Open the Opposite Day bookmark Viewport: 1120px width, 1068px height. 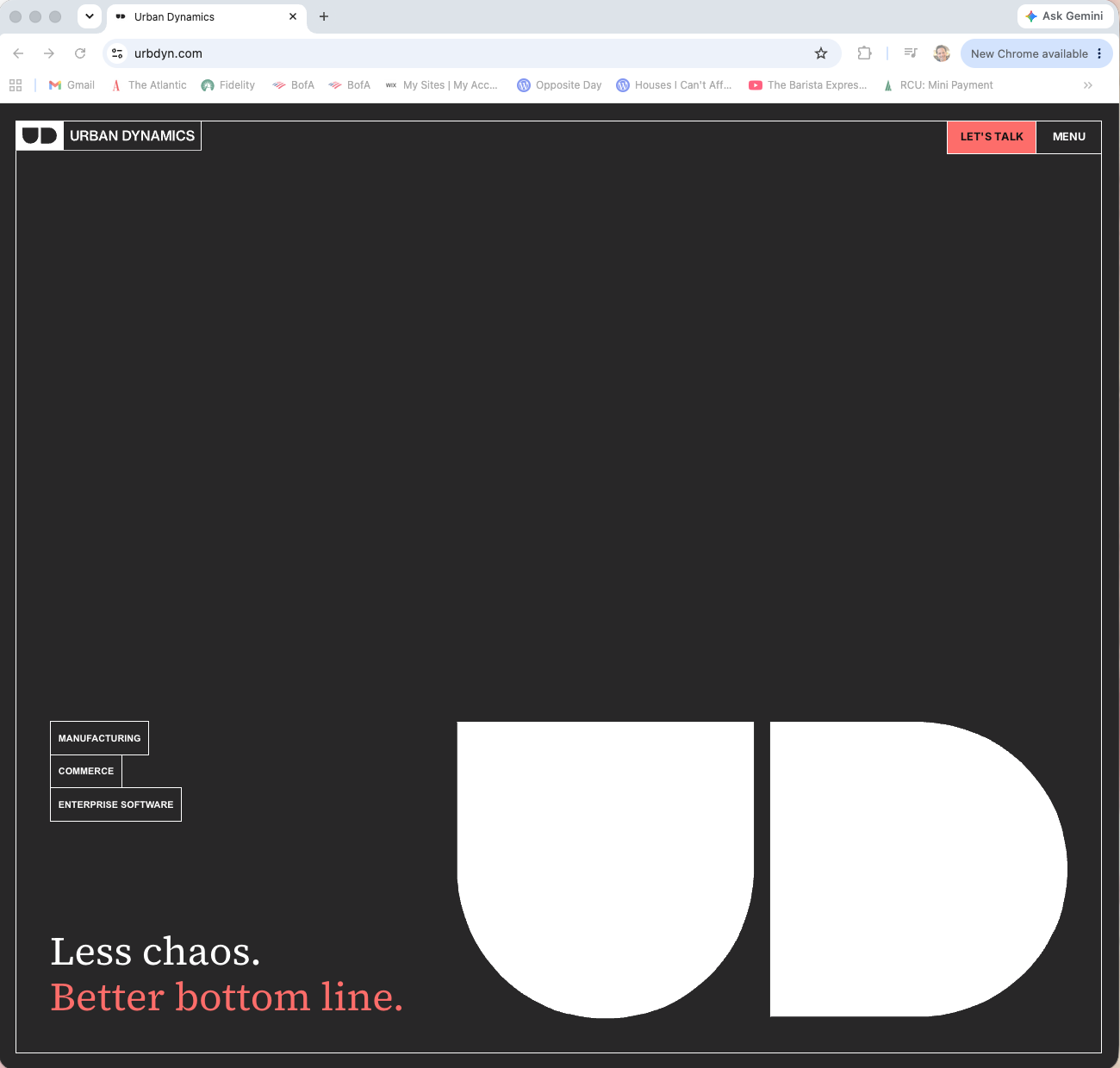[560, 85]
